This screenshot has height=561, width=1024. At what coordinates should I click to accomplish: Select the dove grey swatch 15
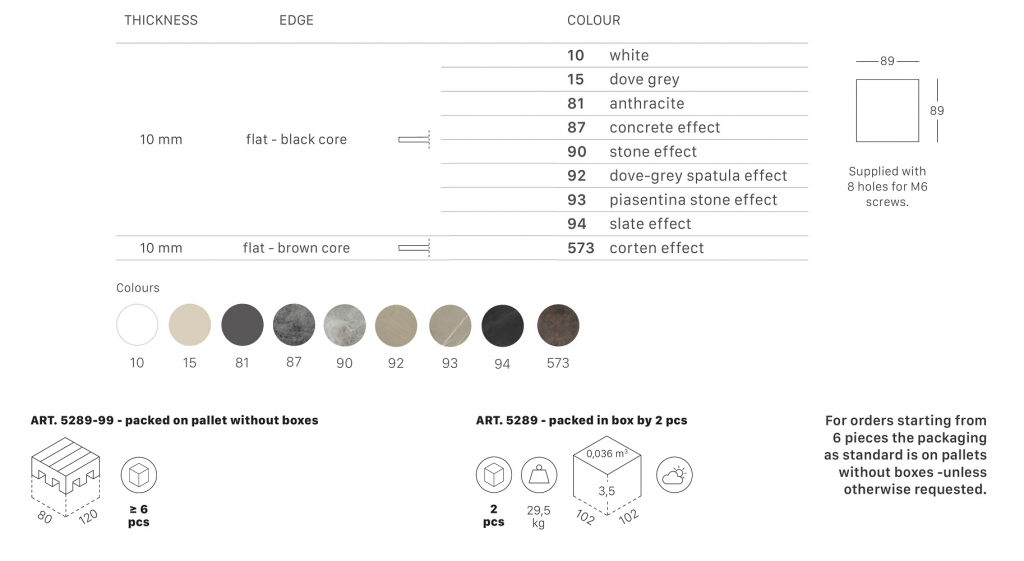[x=190, y=325]
